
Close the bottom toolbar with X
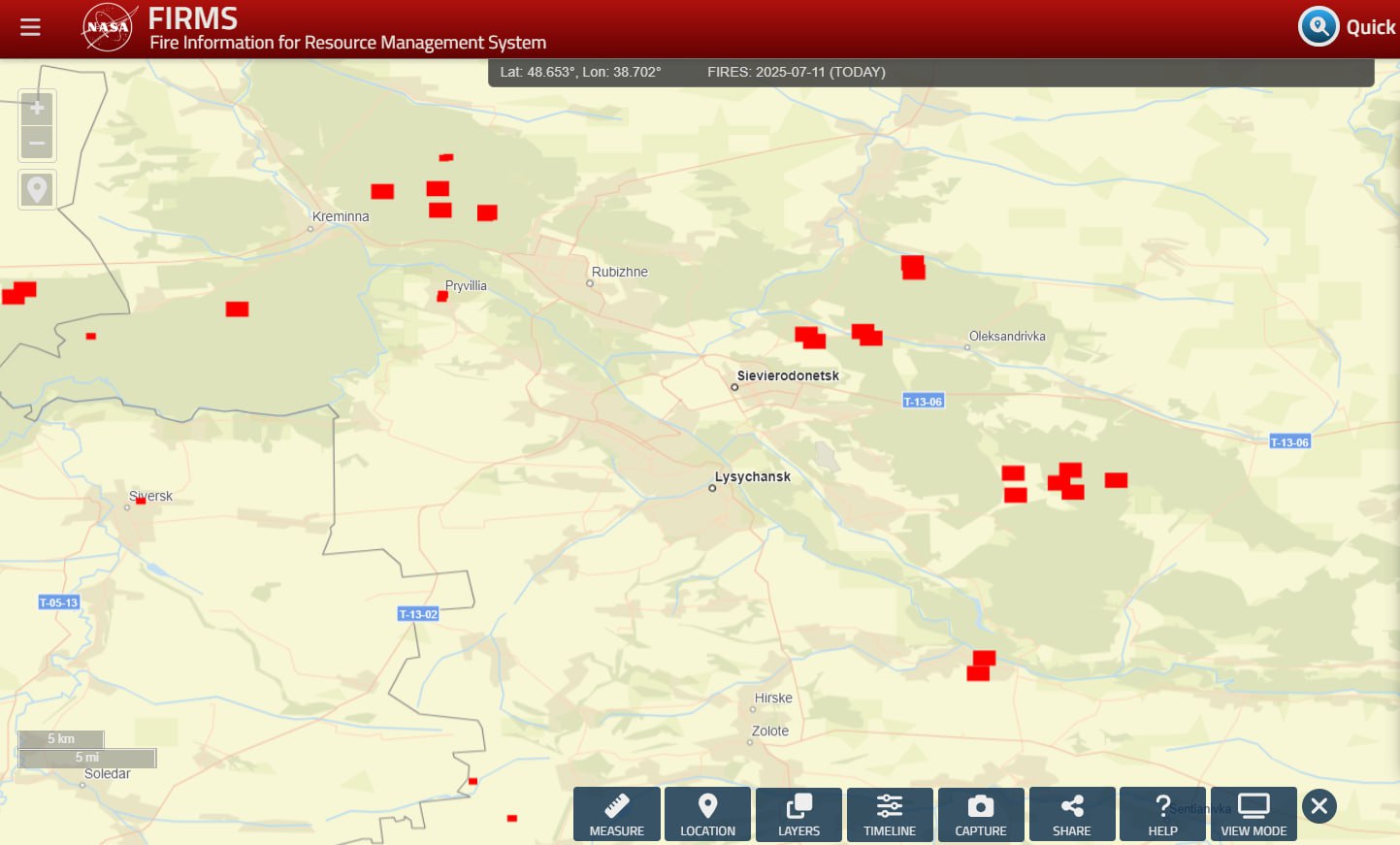(x=1319, y=806)
